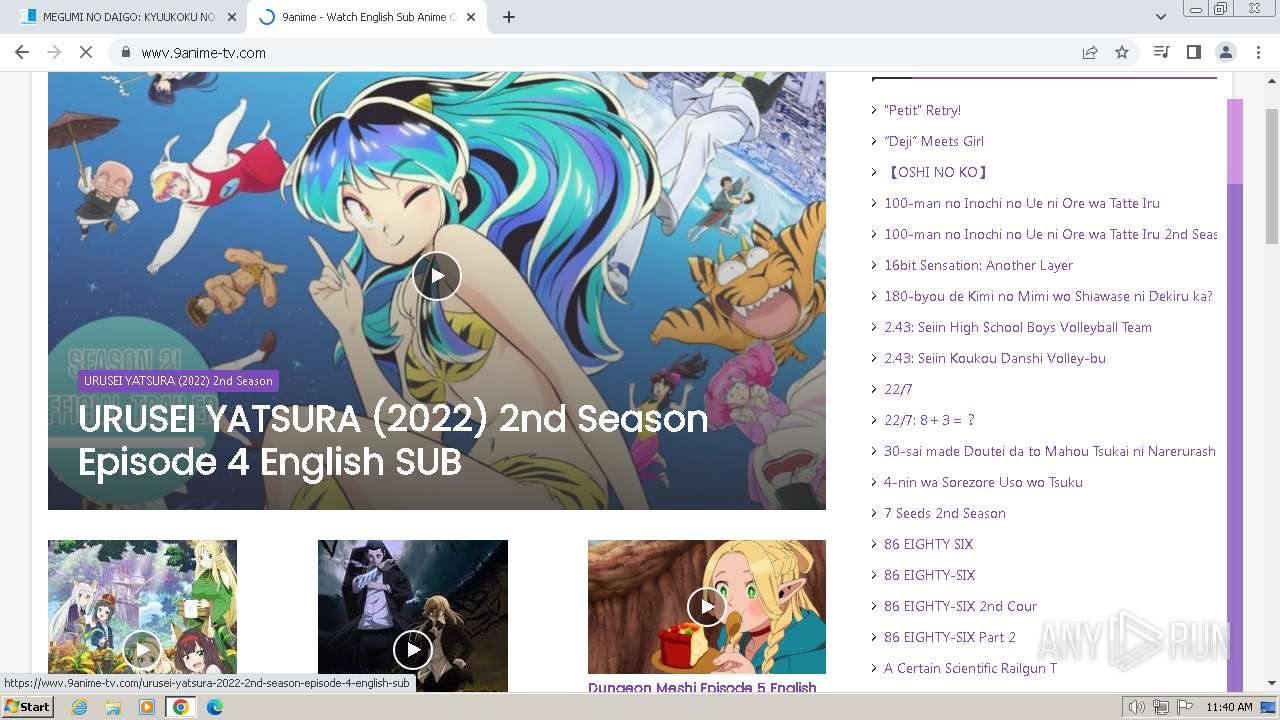Open A Certain Scientific Railgun T link
The image size is (1280, 720).
(x=970, y=668)
